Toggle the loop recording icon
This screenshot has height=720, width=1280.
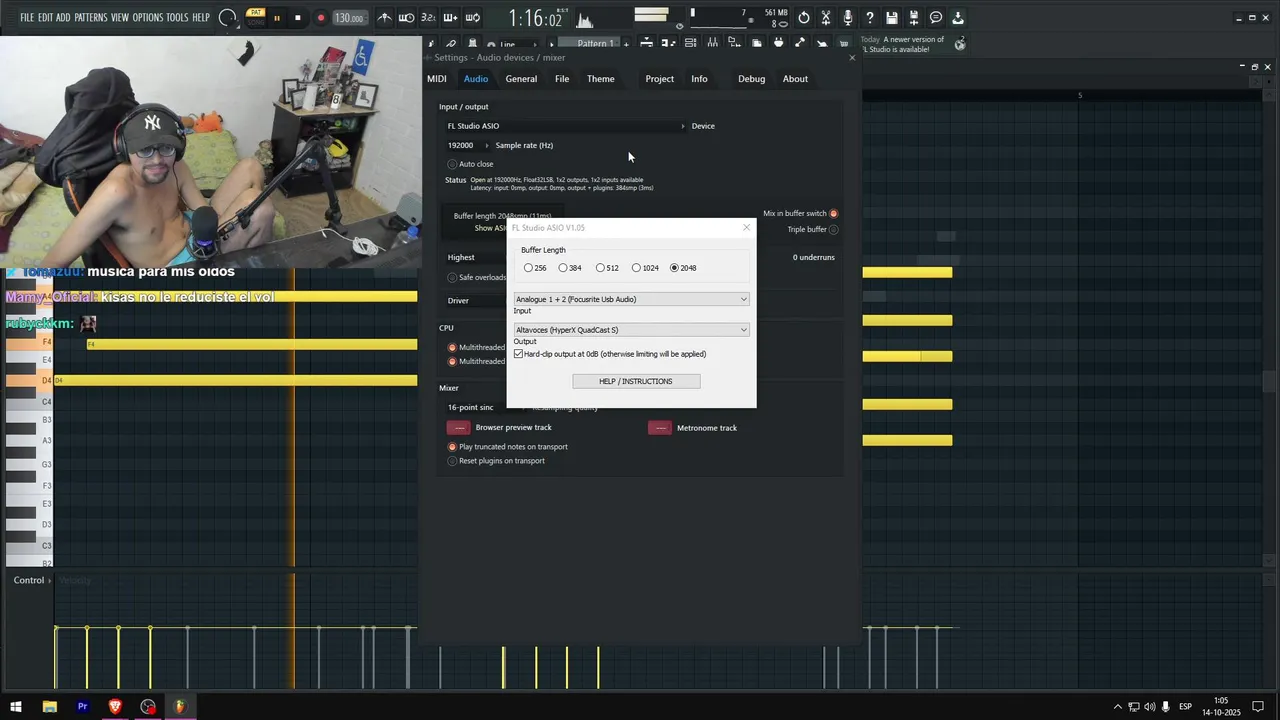click(472, 18)
